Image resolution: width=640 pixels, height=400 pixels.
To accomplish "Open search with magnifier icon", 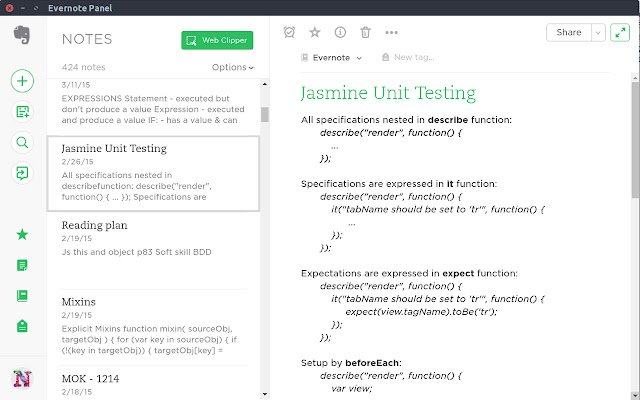I will [22, 142].
